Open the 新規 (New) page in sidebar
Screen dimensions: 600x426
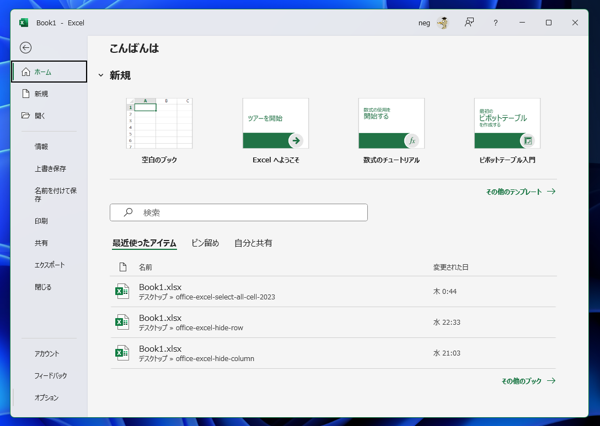click(49, 94)
